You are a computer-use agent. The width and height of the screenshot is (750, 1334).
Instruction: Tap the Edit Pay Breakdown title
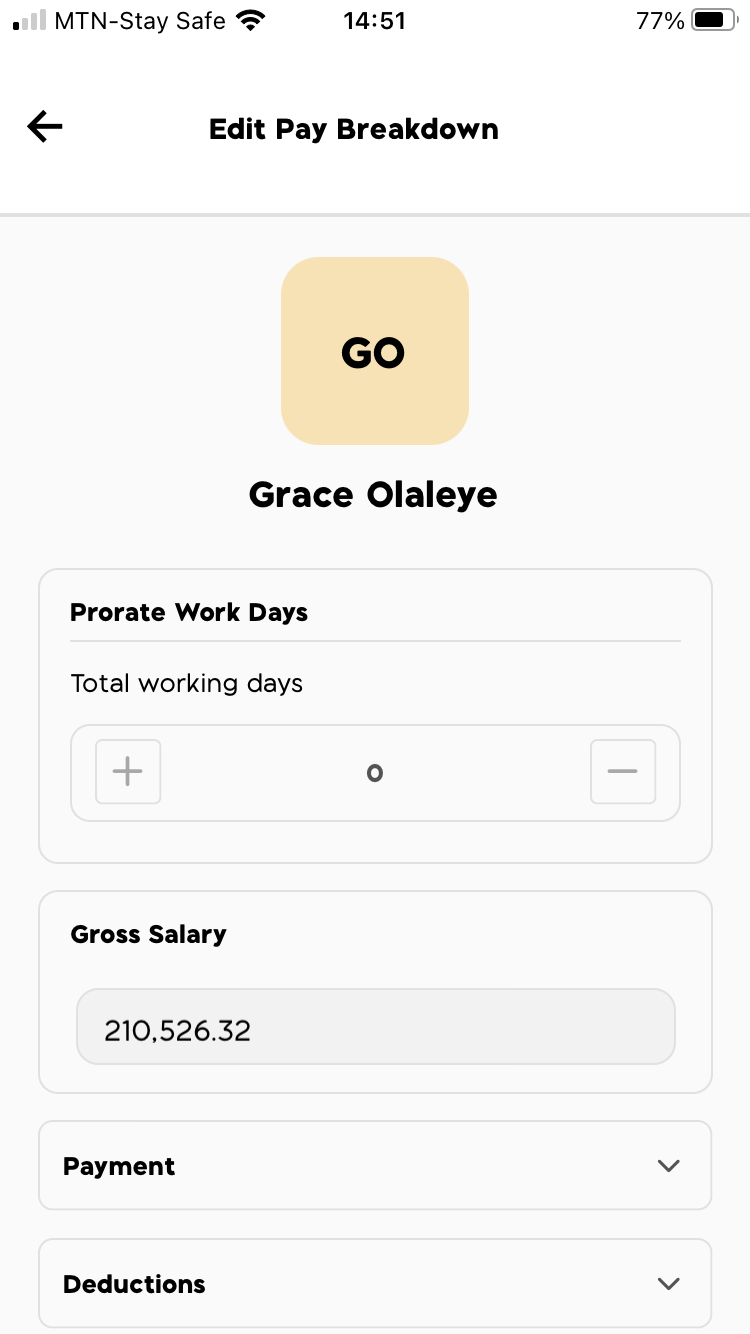coord(353,129)
